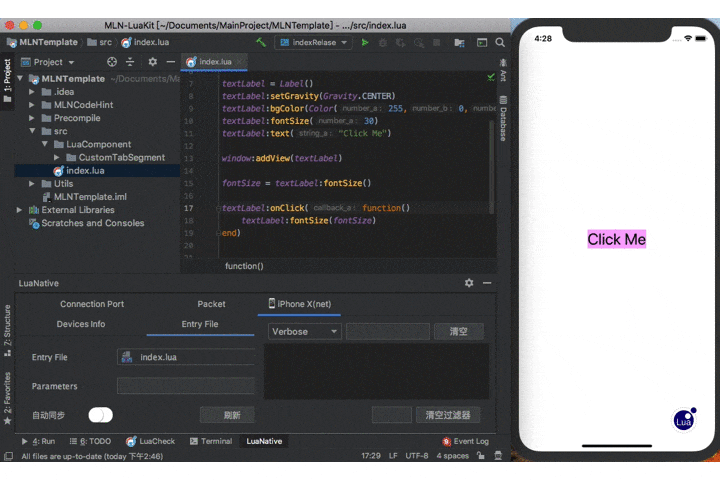Click the Project panel gear icon
This screenshot has width=720, height=480.
[152, 62]
